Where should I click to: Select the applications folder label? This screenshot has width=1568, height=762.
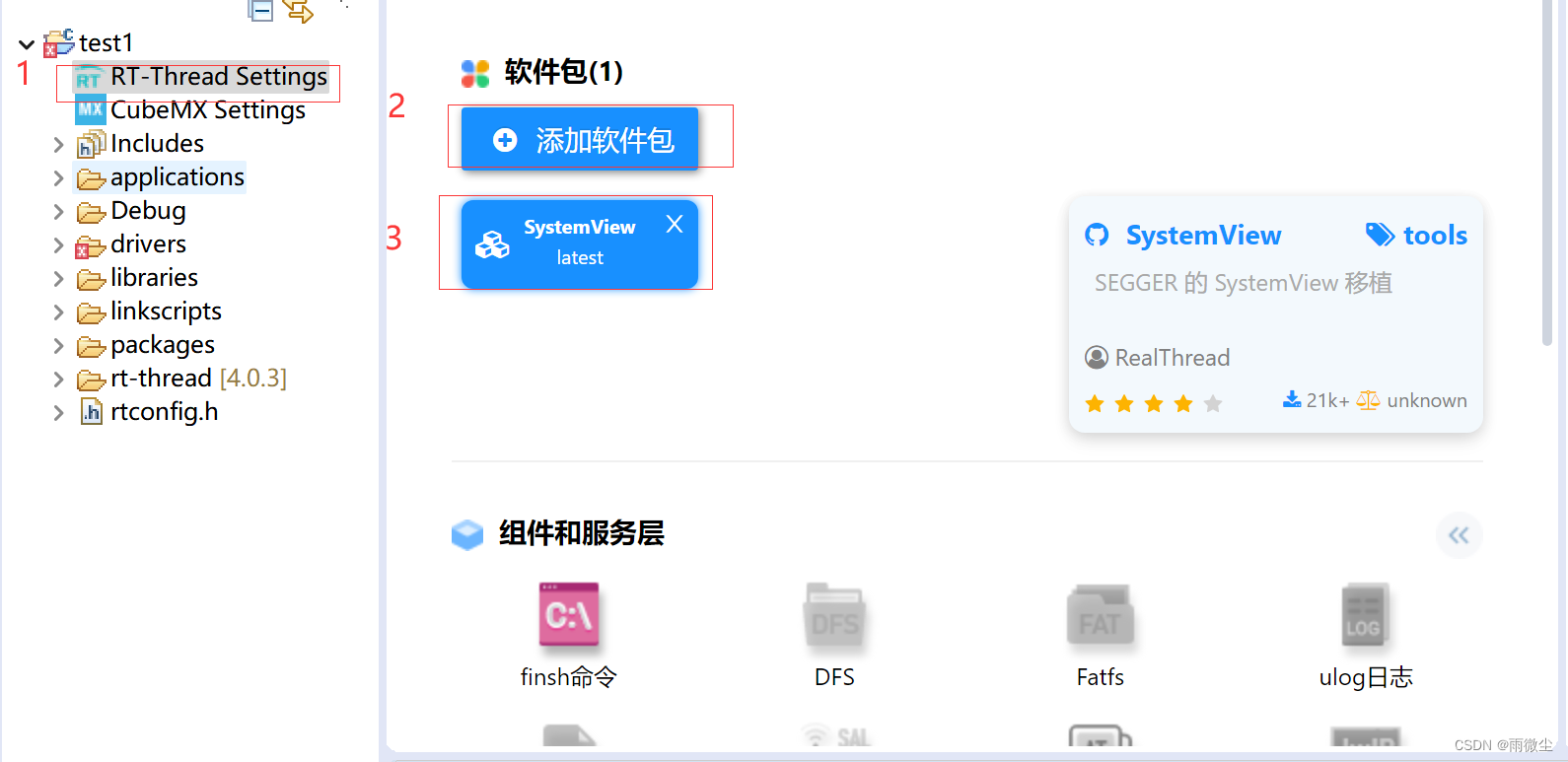(x=178, y=177)
